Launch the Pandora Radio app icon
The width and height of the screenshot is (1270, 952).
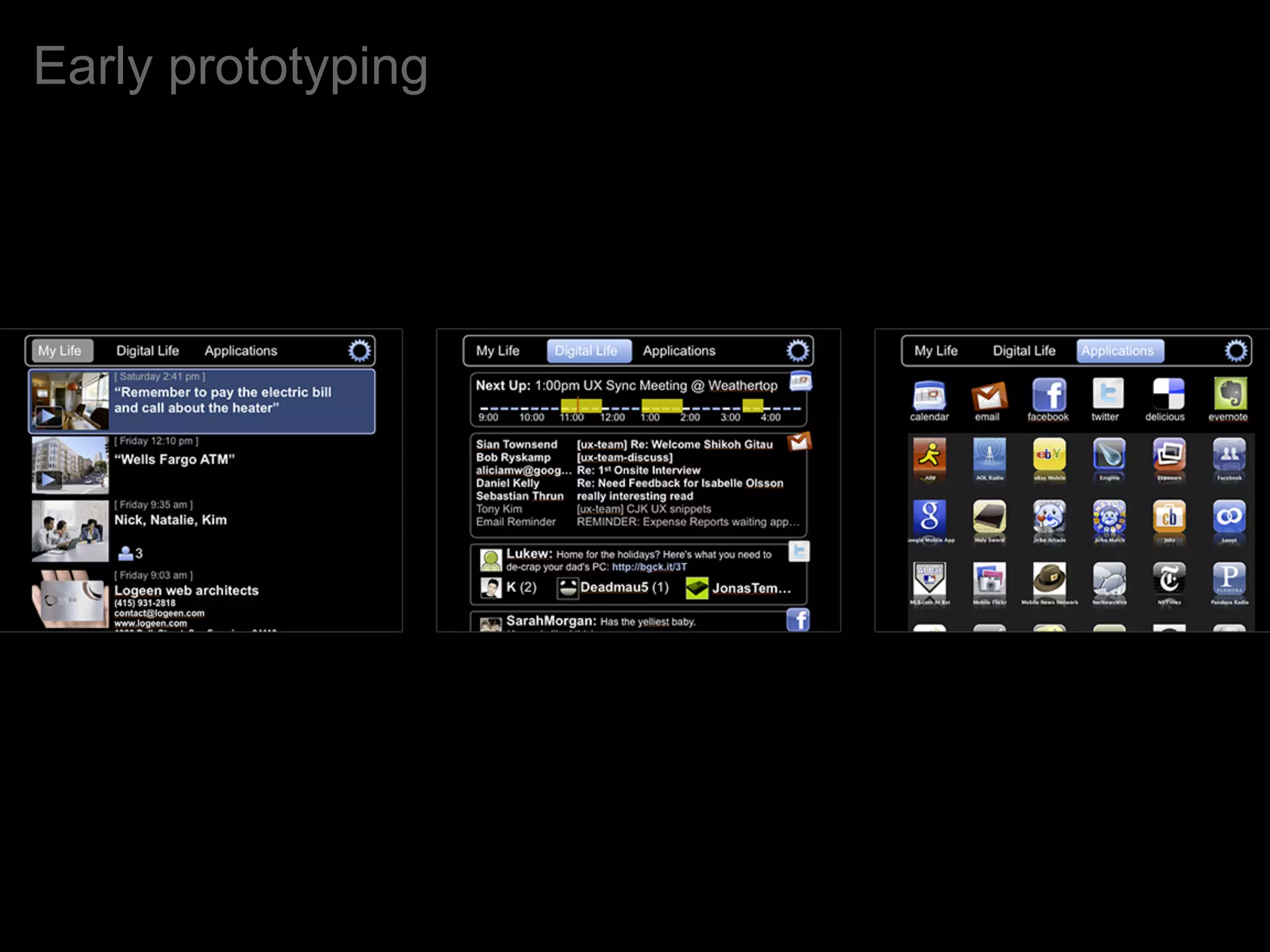coord(1229,579)
